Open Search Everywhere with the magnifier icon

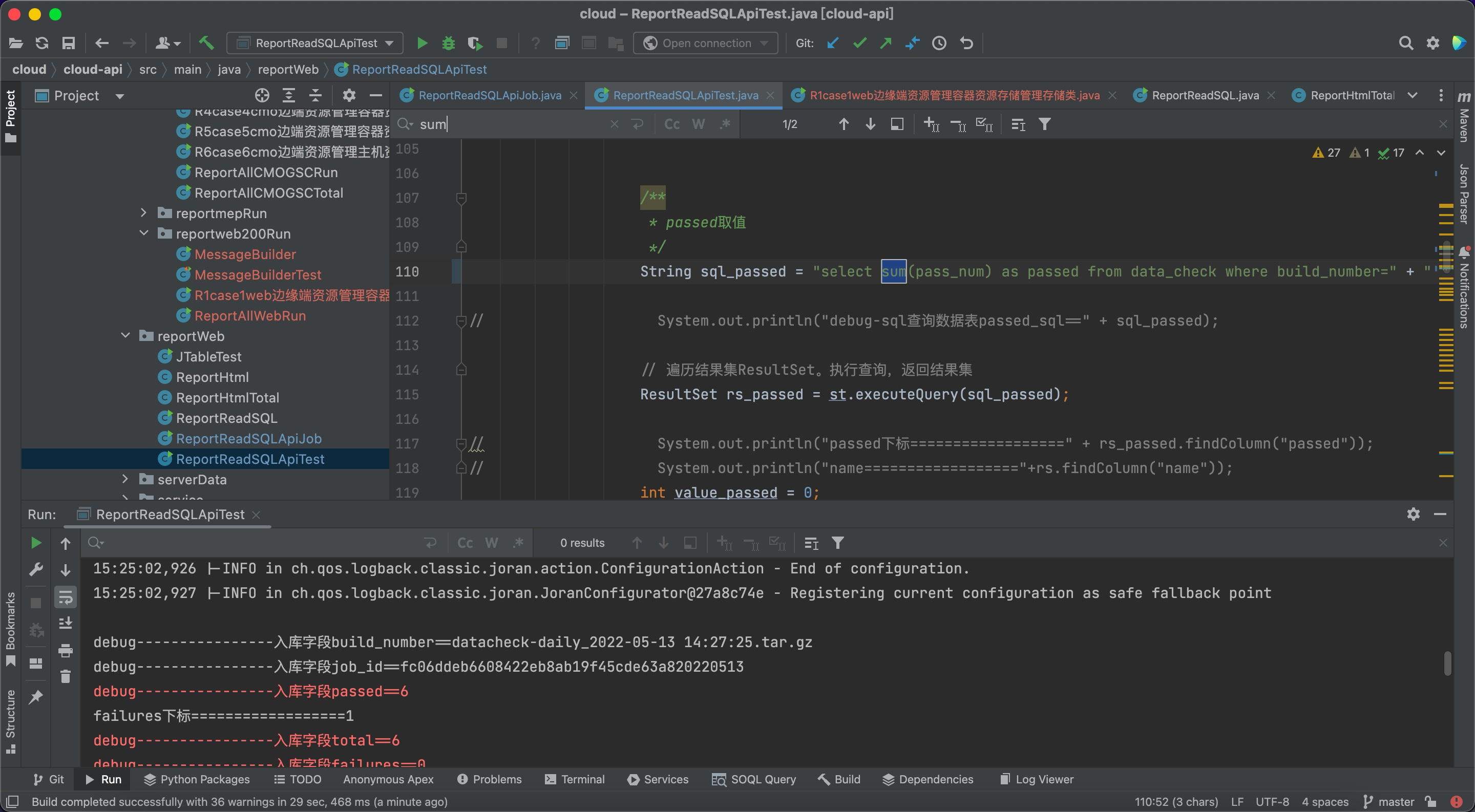(1406, 43)
